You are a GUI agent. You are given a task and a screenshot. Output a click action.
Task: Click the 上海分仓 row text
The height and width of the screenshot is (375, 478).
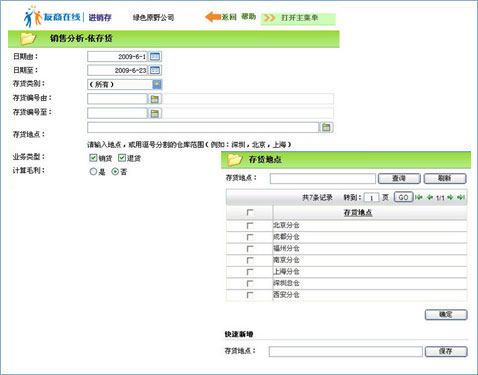coord(286,272)
